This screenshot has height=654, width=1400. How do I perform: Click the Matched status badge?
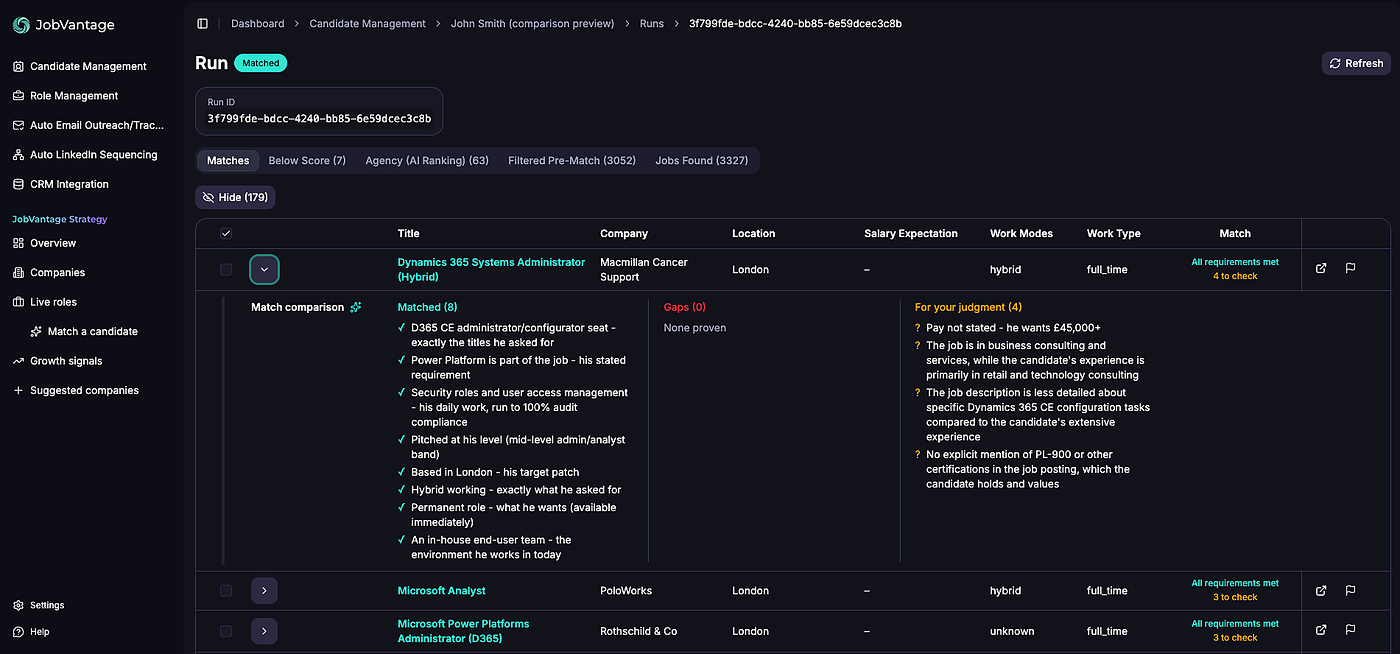261,63
